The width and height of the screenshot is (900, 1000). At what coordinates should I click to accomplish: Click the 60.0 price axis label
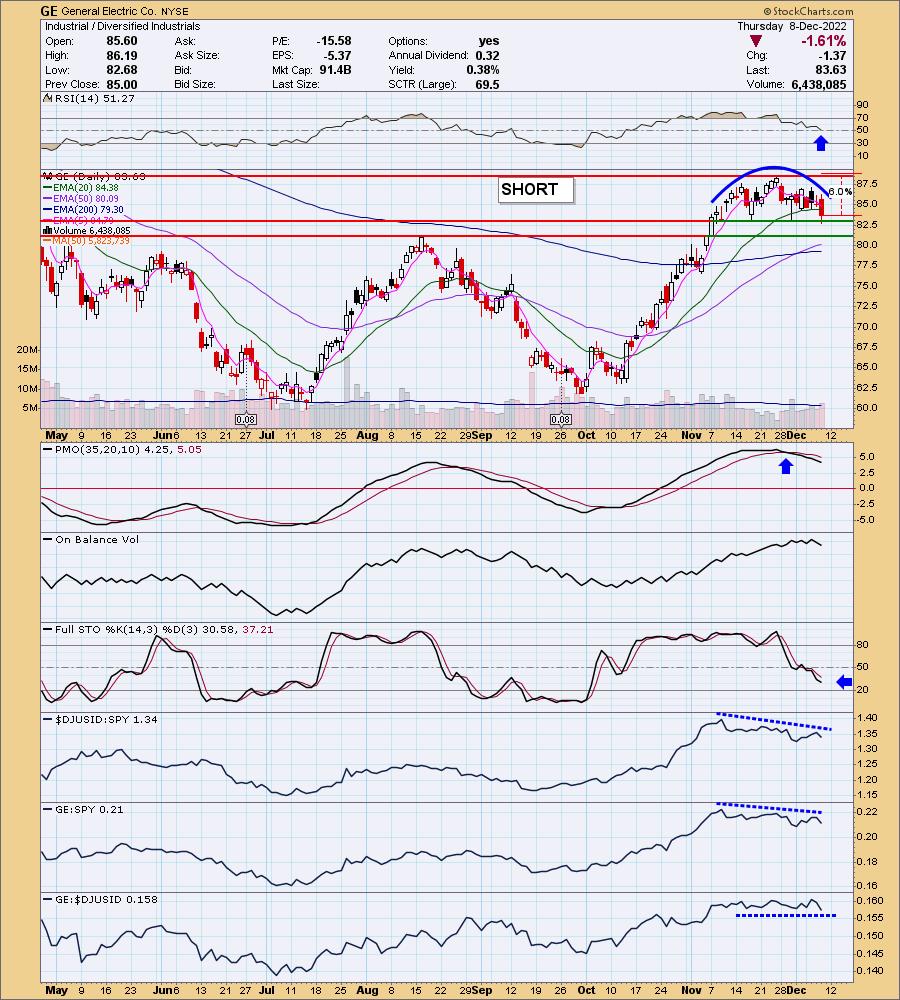pos(867,408)
